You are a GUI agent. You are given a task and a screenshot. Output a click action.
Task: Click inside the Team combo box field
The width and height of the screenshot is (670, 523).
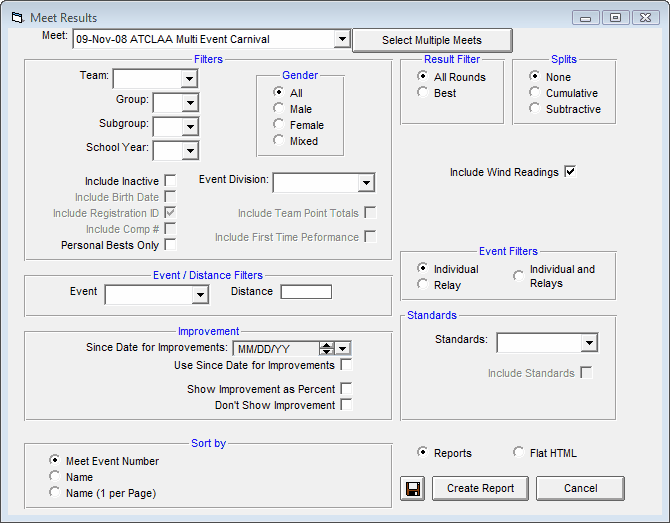point(147,79)
